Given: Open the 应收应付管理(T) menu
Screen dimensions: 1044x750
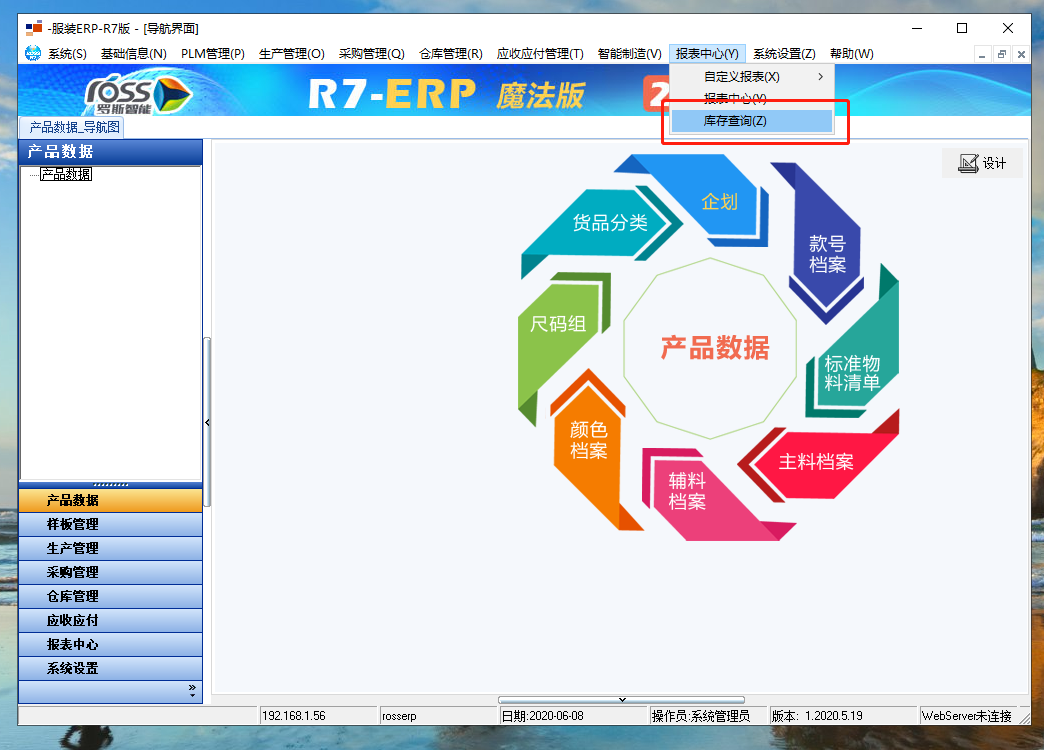Looking at the screenshot, I should [539, 54].
